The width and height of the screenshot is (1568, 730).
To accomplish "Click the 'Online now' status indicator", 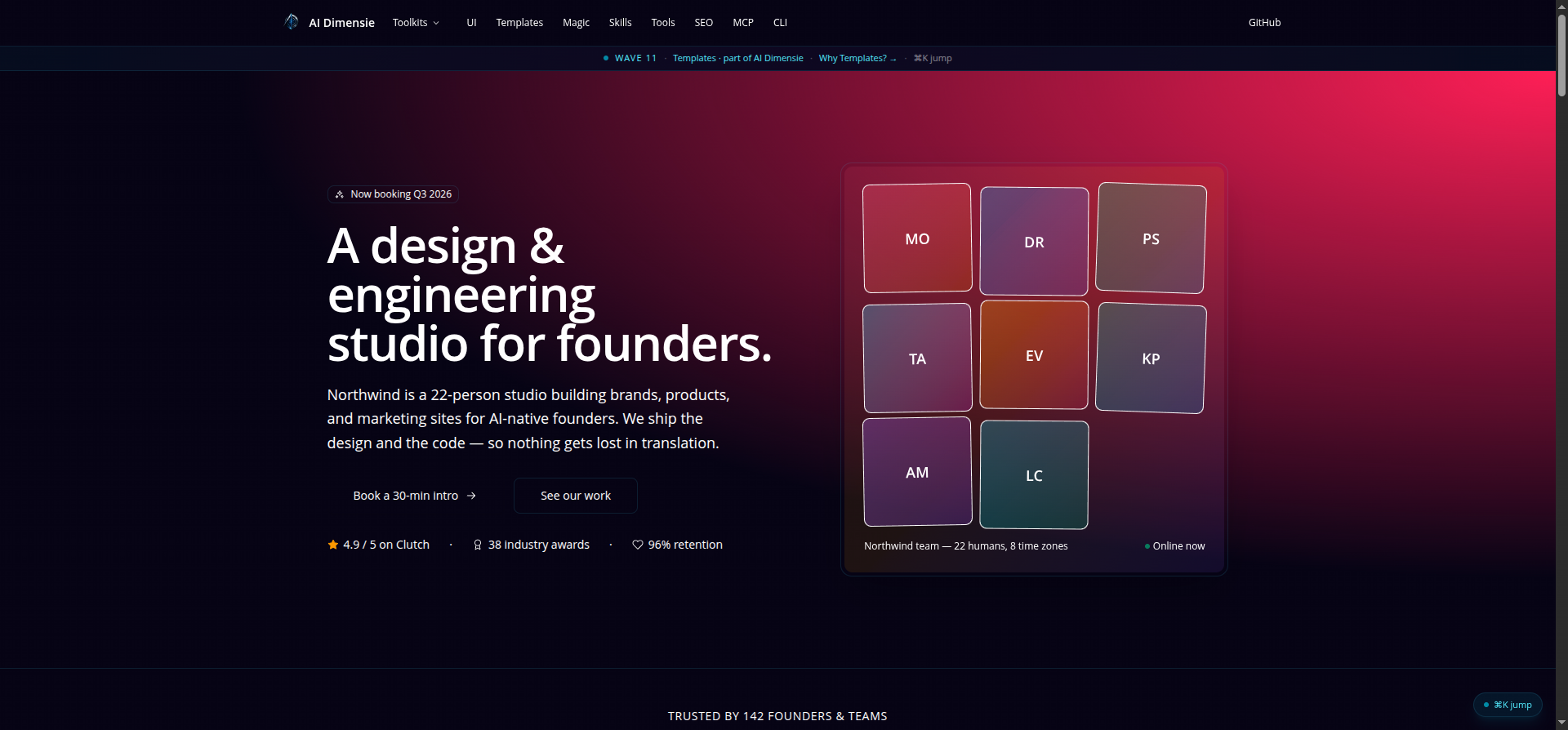I will pyautogui.click(x=1175, y=546).
